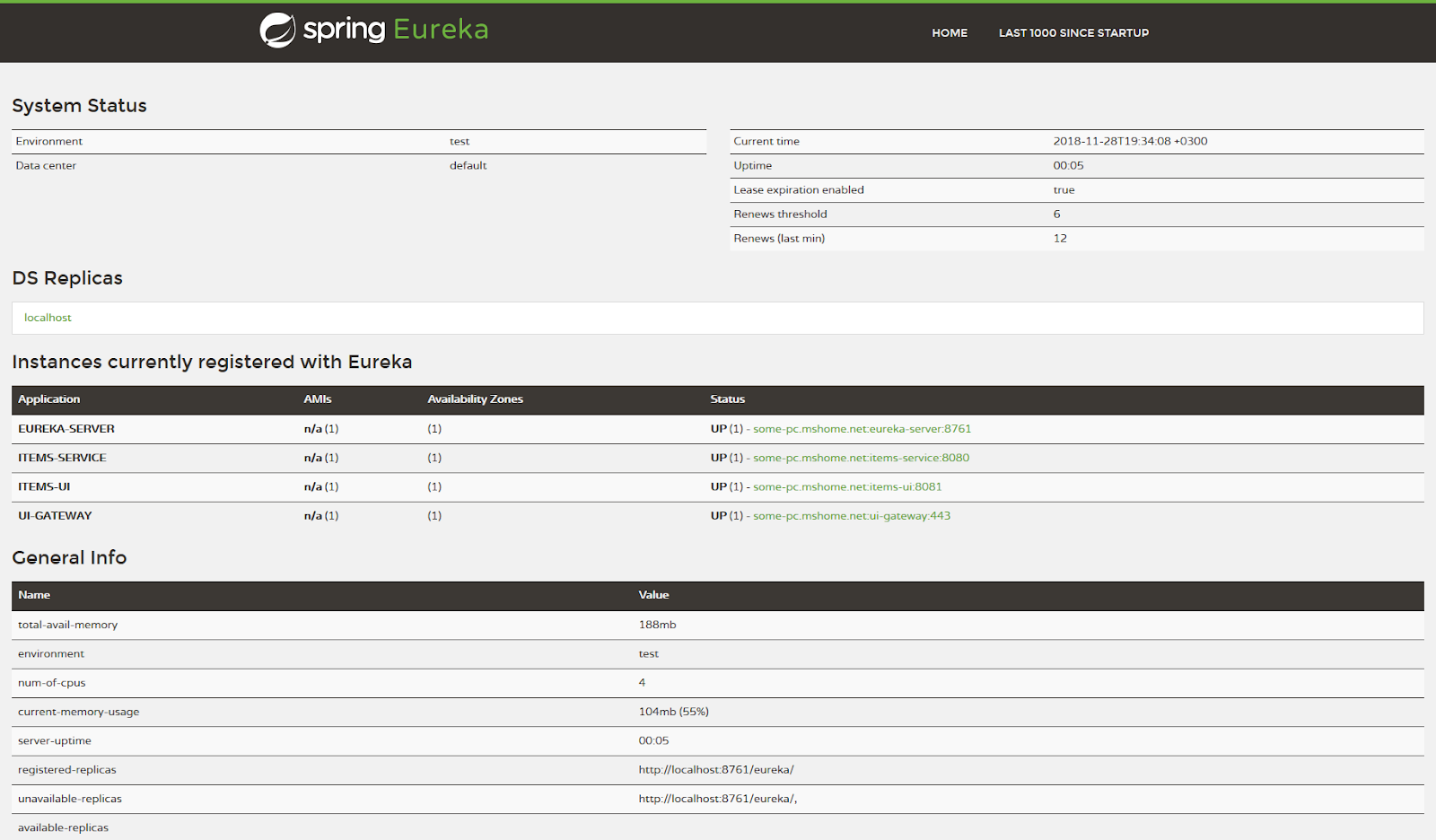Select the registered-replicas URL value
Viewport: 1436px width, 840px height.
pyautogui.click(x=716, y=770)
